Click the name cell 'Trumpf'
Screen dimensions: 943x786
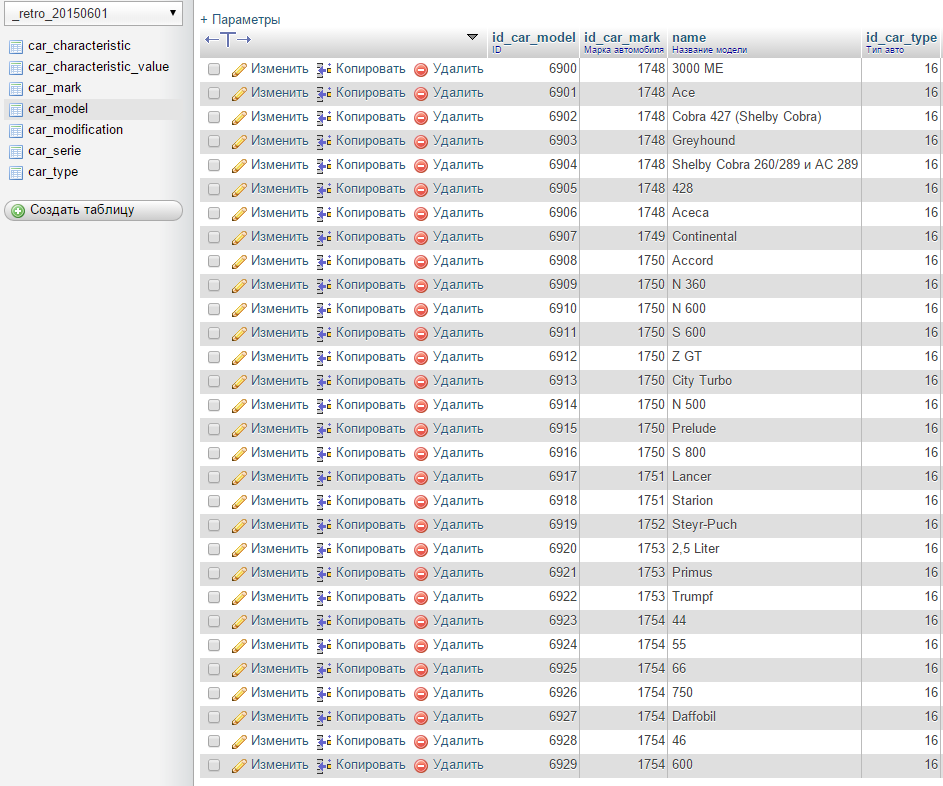(692, 597)
